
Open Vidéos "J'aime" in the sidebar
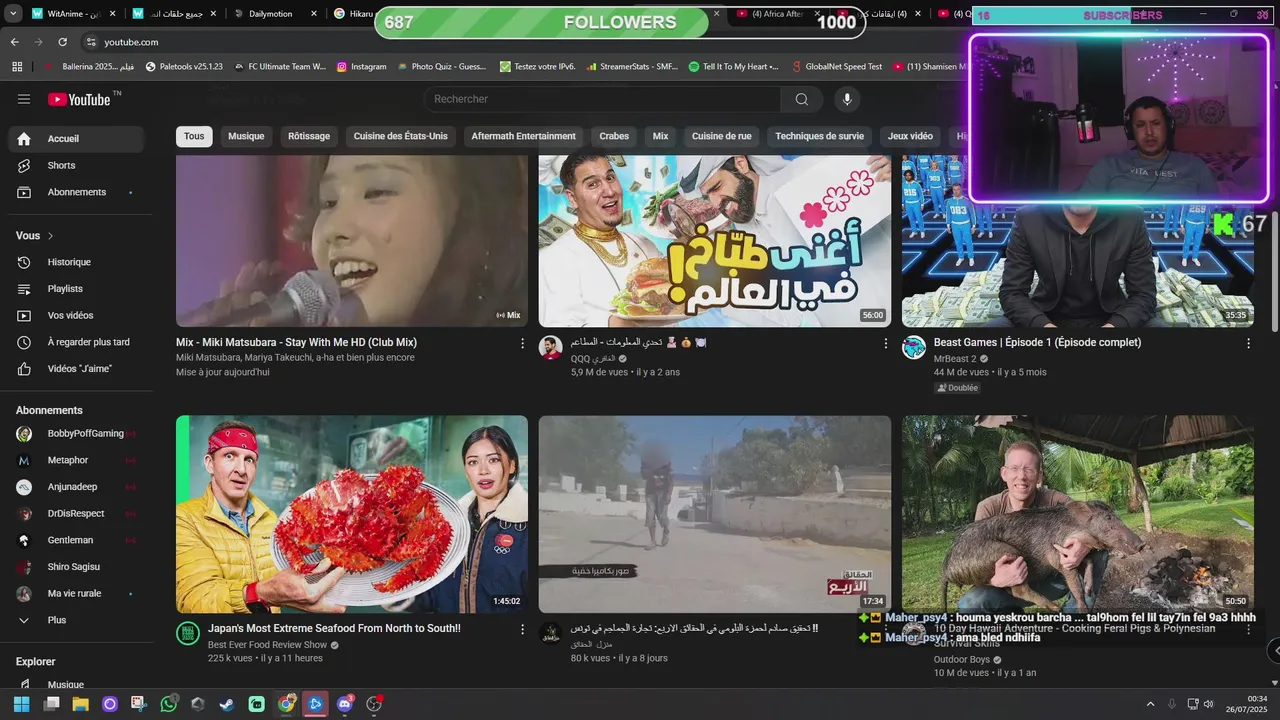click(76, 369)
